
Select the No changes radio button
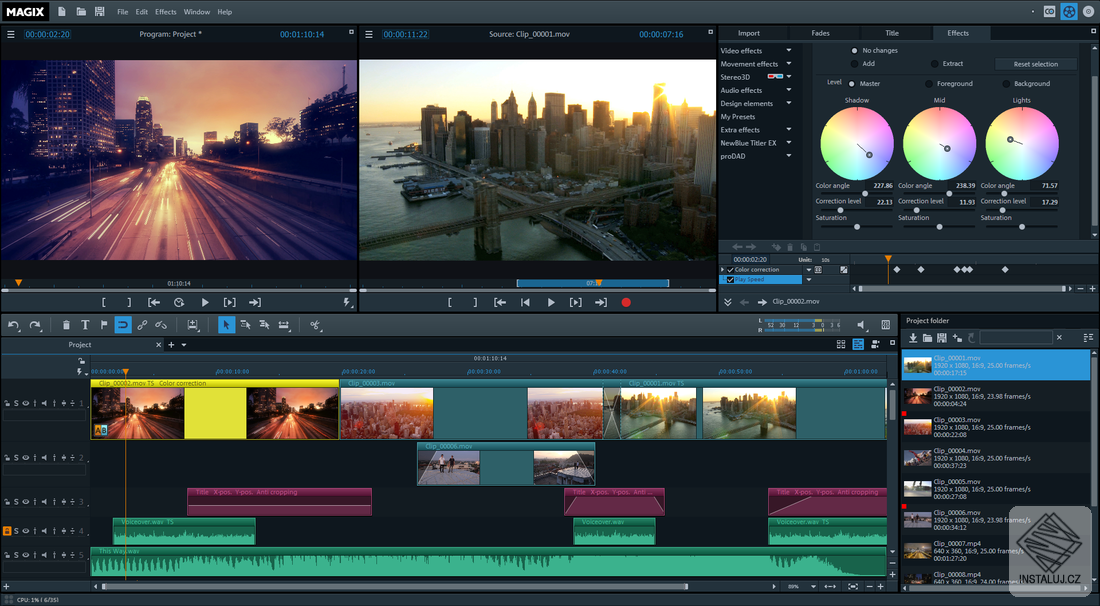pos(854,50)
